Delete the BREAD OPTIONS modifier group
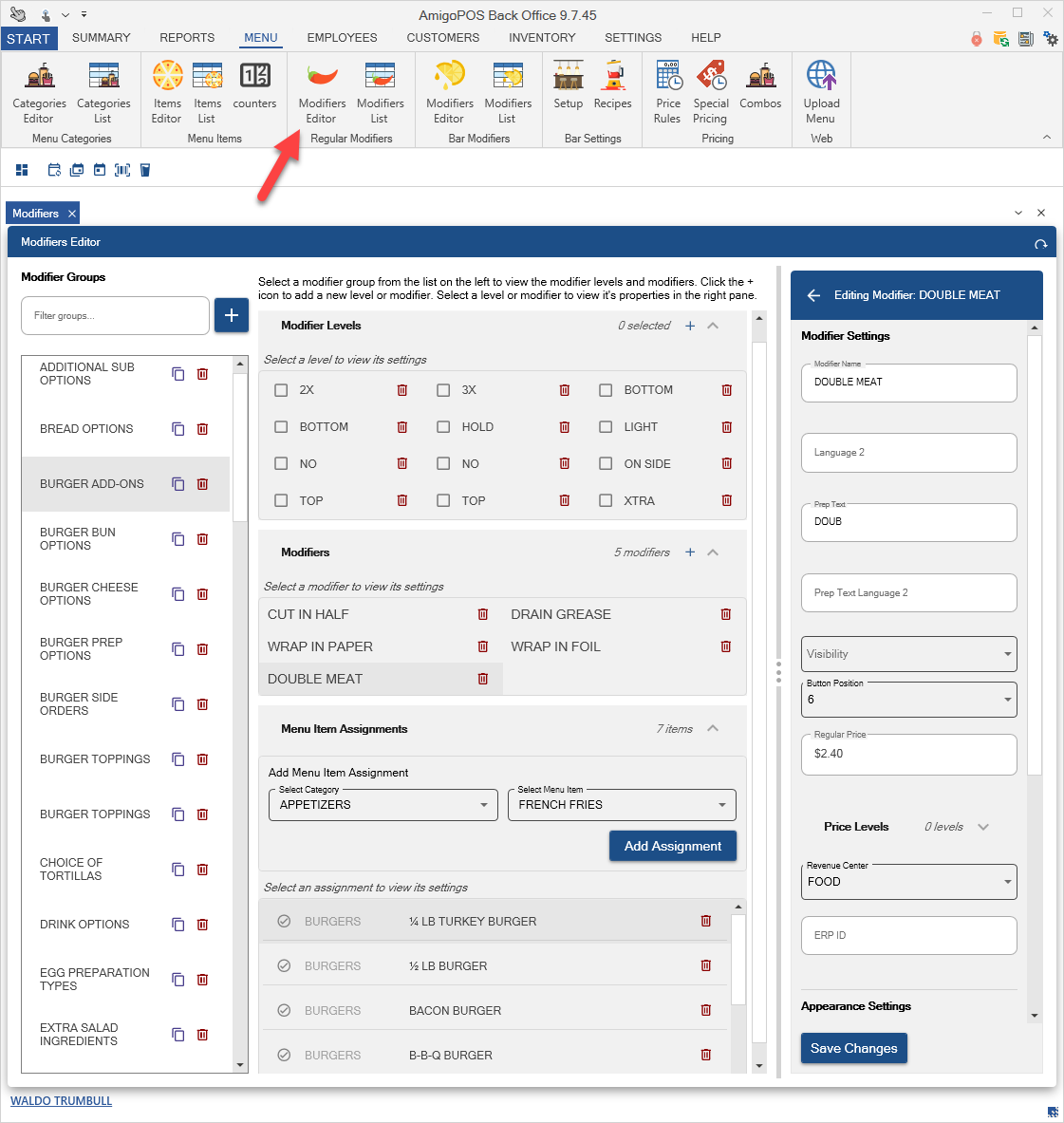Image resolution: width=1064 pixels, height=1123 pixels. (202, 429)
